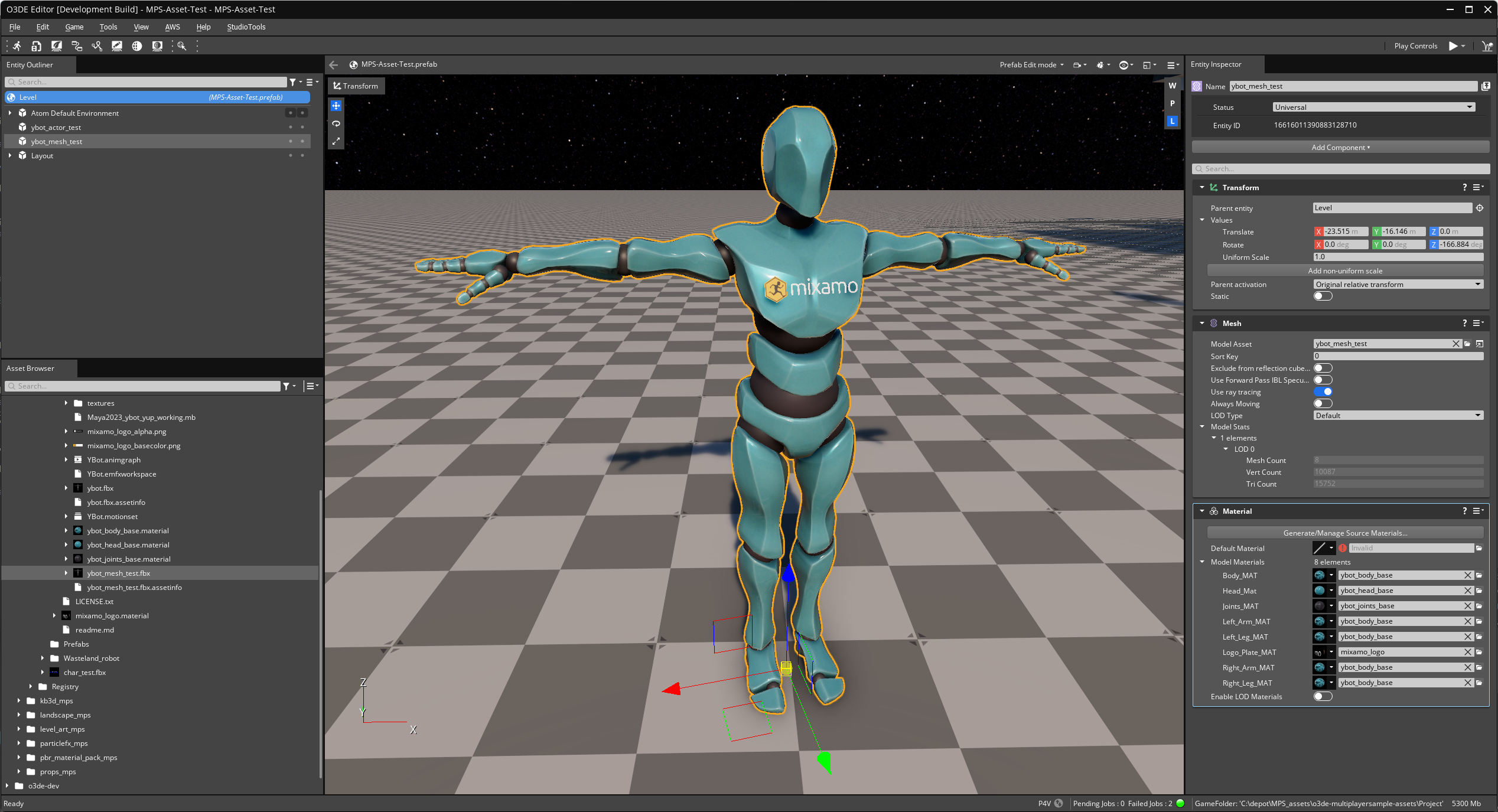The image size is (1498, 812).
Task: Open the Track View path icon
Action: tap(97, 46)
